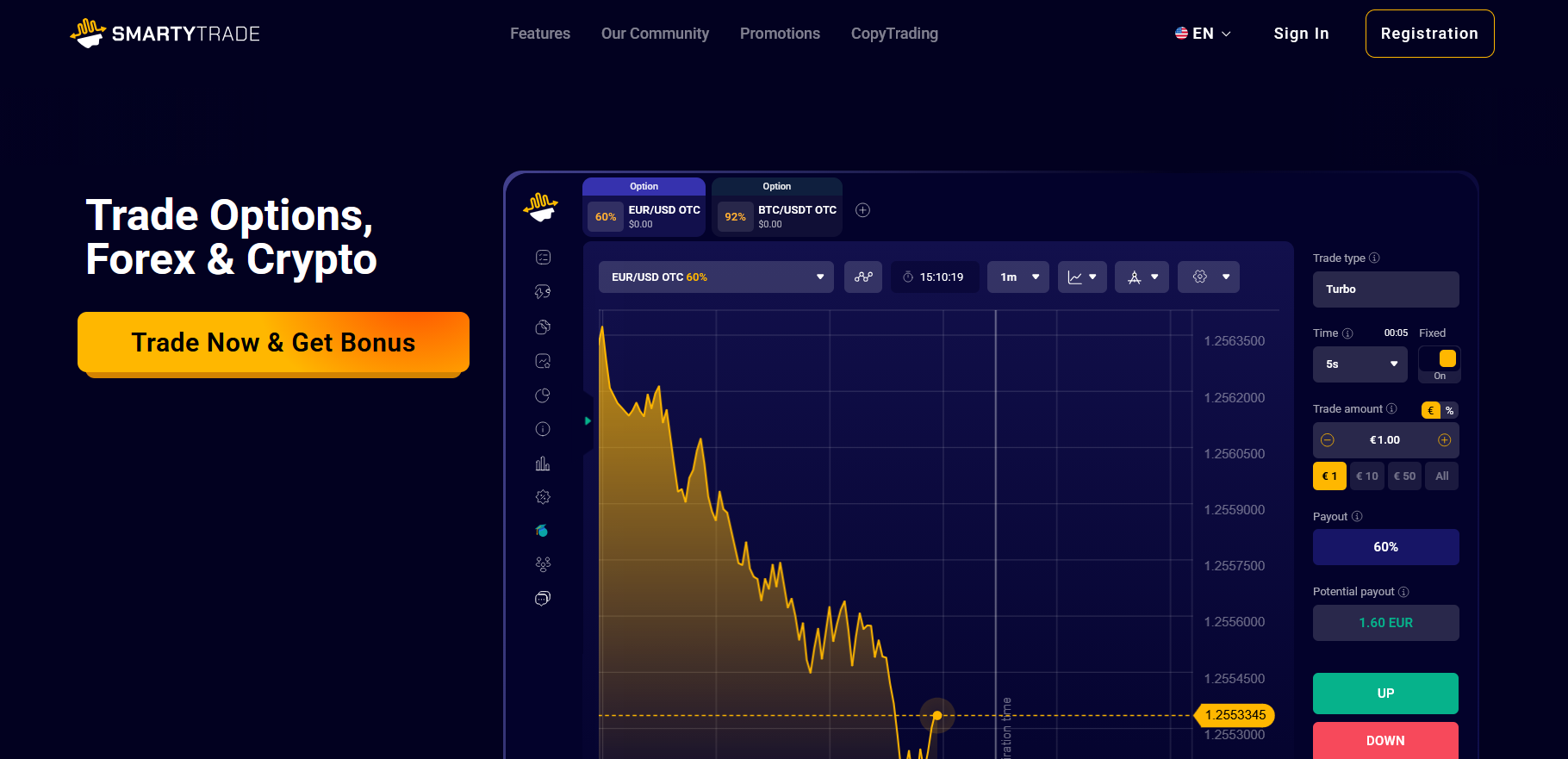
Task: Open the graduation cap education icon
Action: coord(542,531)
